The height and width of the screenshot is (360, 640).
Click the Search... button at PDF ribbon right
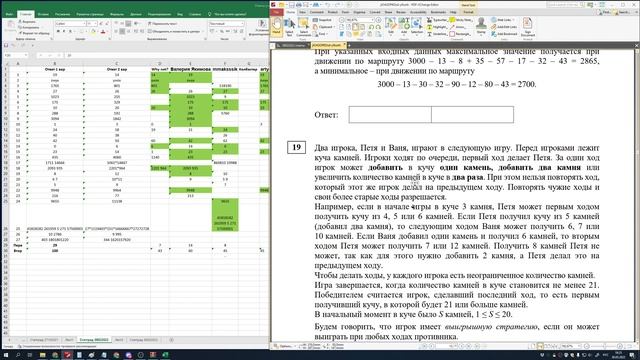(x=622, y=12)
